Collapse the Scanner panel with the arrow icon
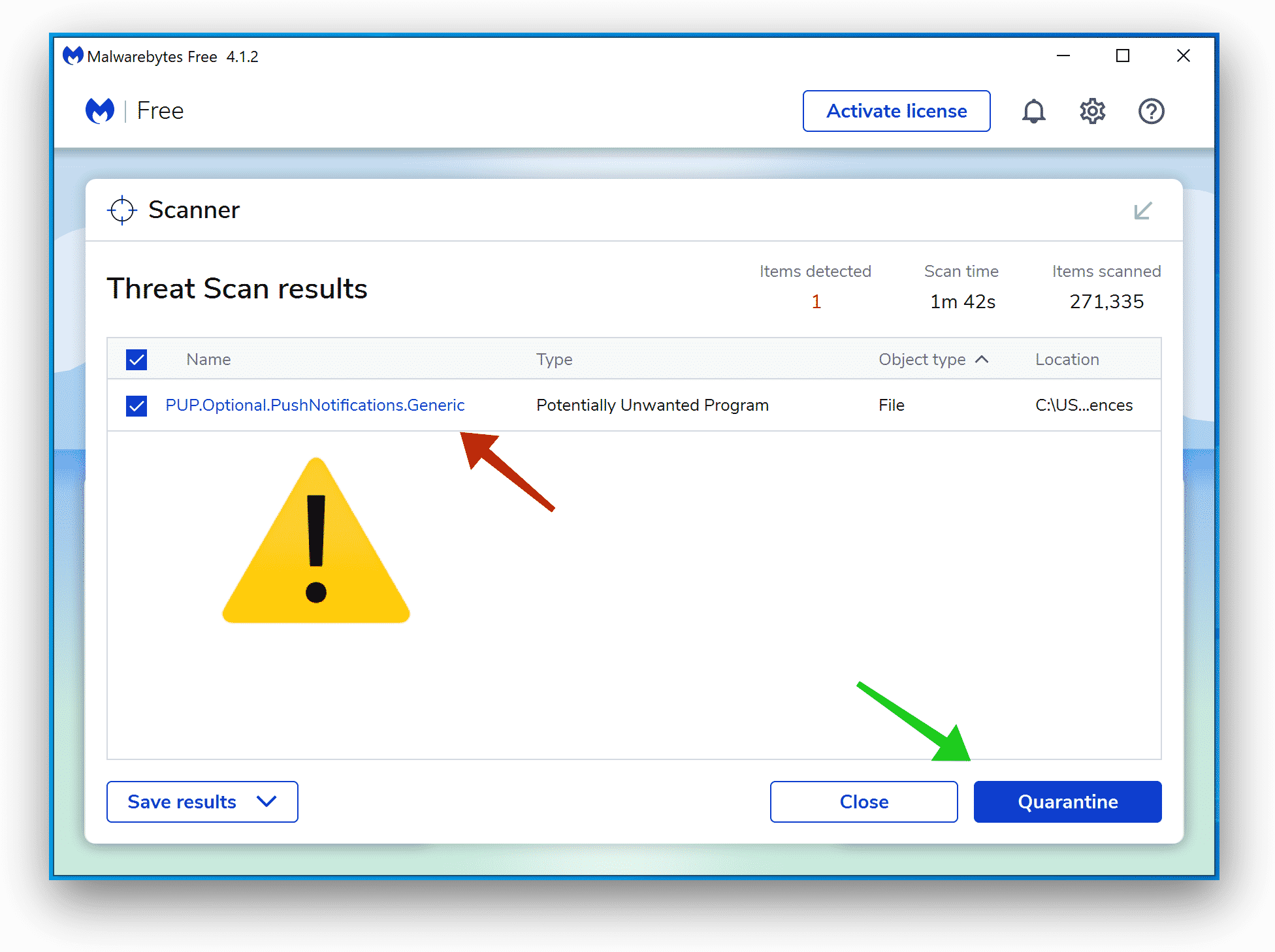The height and width of the screenshot is (952, 1275). click(x=1142, y=211)
